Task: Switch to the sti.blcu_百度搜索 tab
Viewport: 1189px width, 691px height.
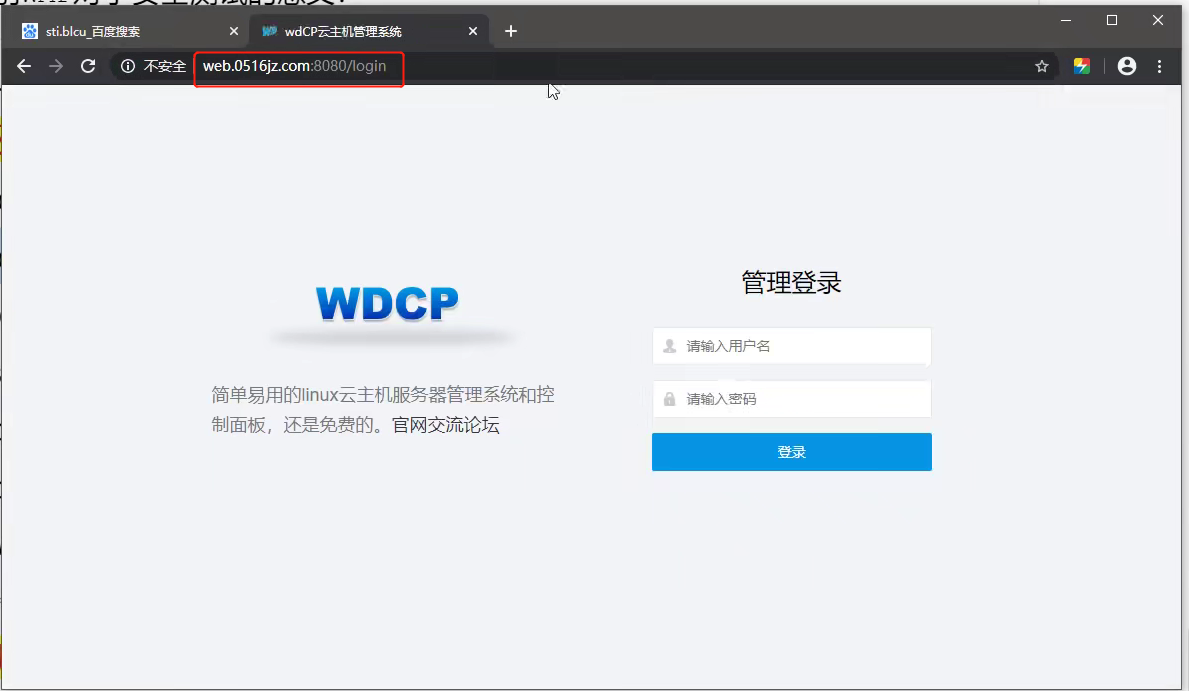Action: 125,31
